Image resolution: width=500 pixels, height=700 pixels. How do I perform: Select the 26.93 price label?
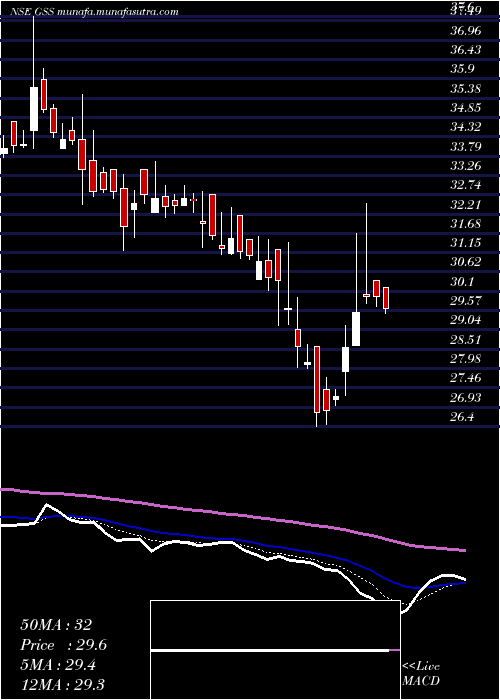click(466, 398)
